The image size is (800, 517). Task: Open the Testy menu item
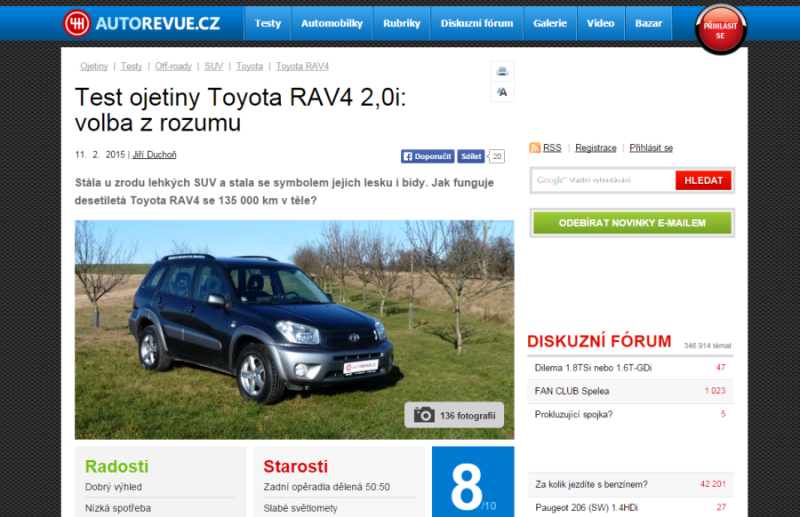tap(268, 23)
